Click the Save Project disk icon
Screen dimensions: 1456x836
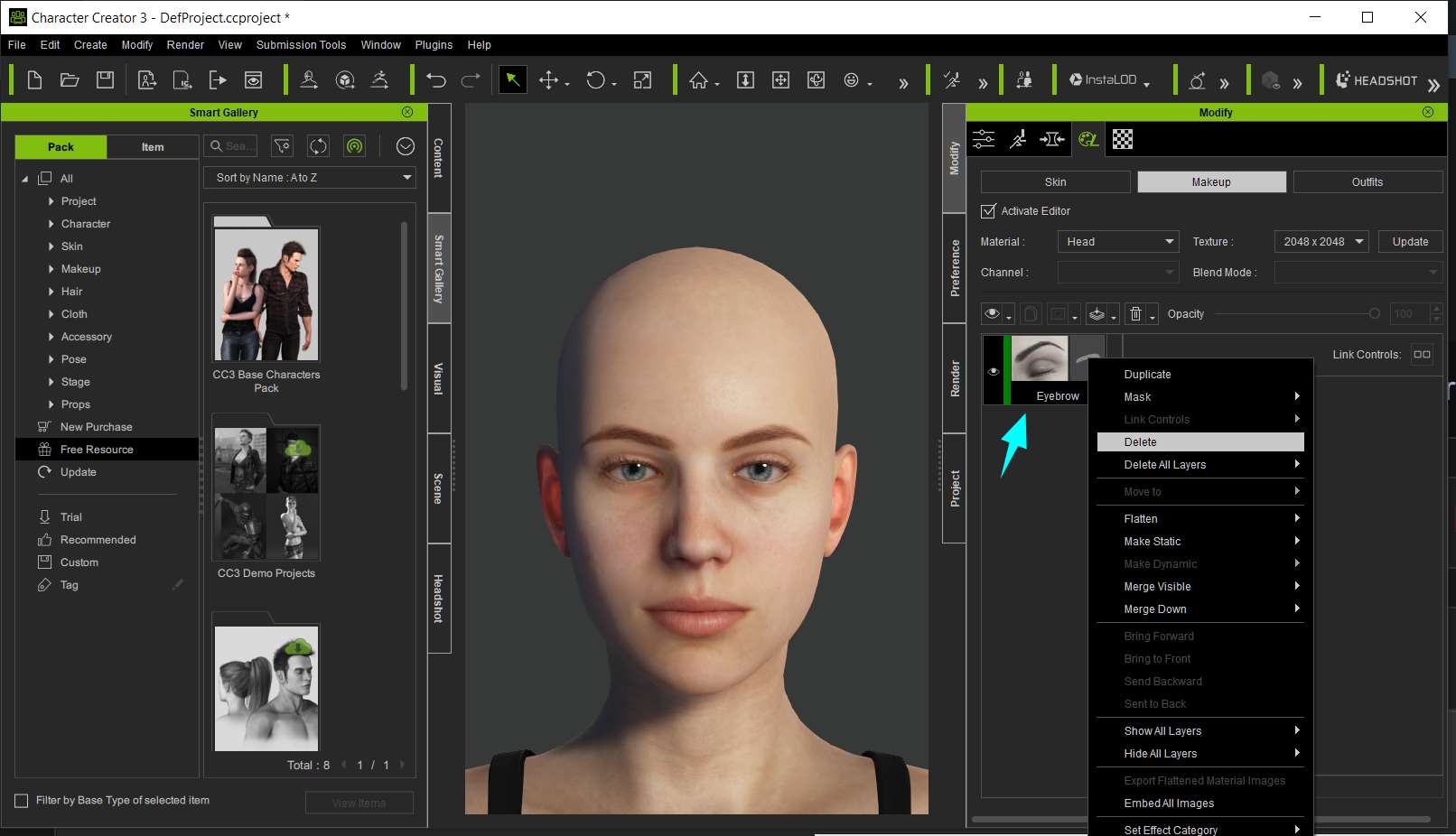pyautogui.click(x=105, y=80)
